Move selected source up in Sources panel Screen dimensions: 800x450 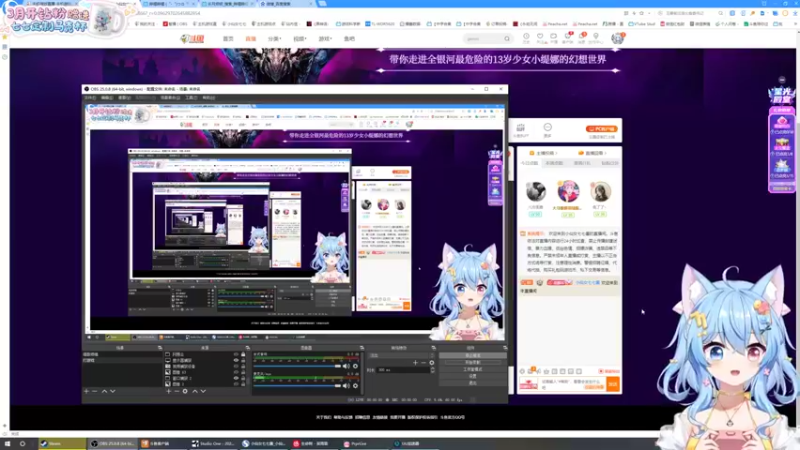coord(194,391)
